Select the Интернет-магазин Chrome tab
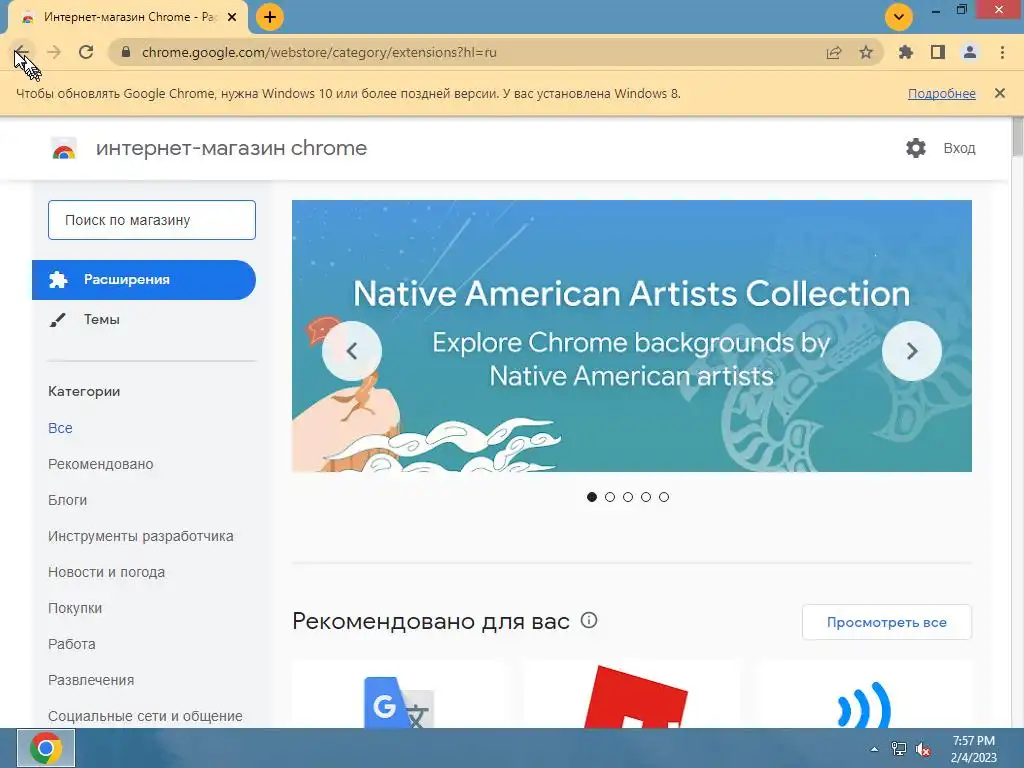 click(128, 18)
